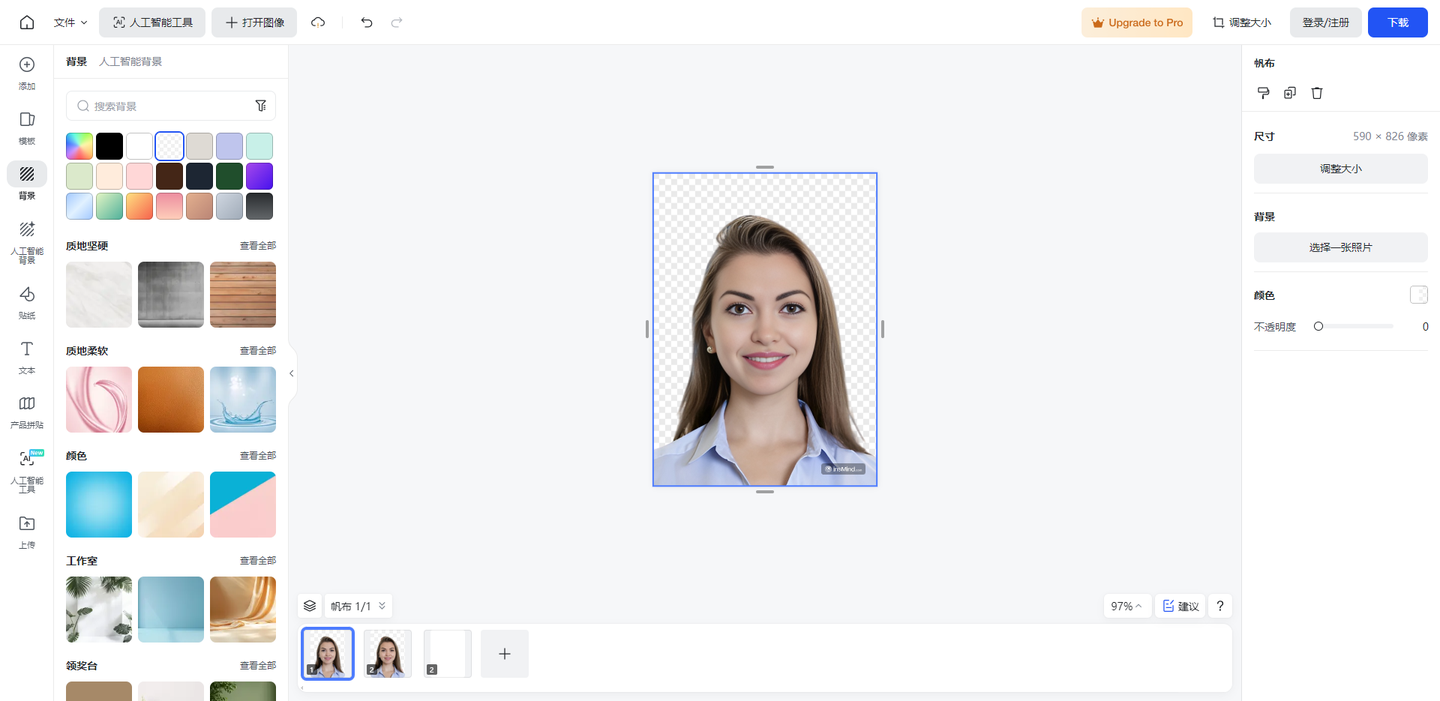Go to the home icon
This screenshot has height=701, width=1440.
[x=27, y=22]
